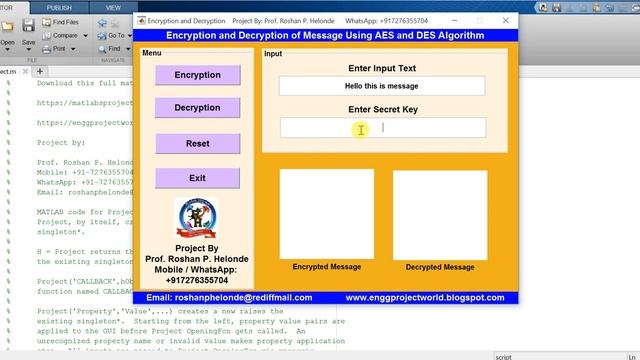Click the Exit button in Menu panel
Screen dimensions: 640x360
(x=198, y=178)
